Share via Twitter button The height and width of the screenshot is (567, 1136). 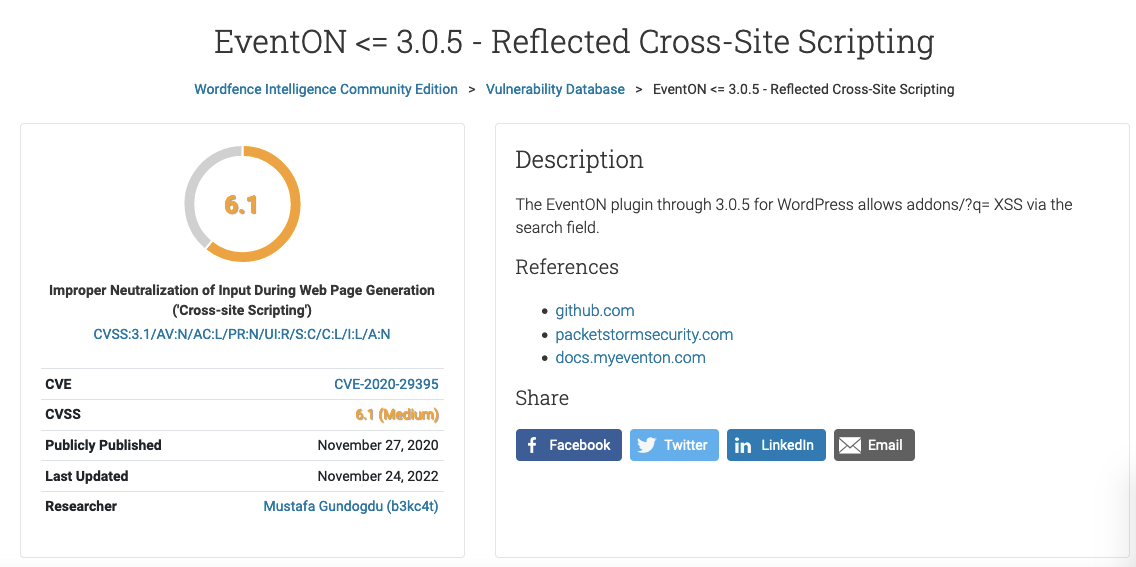[674, 445]
